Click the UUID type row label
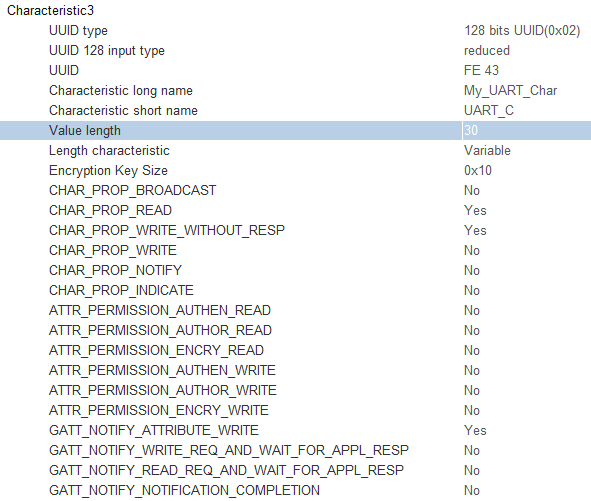This screenshot has width=591, height=501. pos(78,31)
